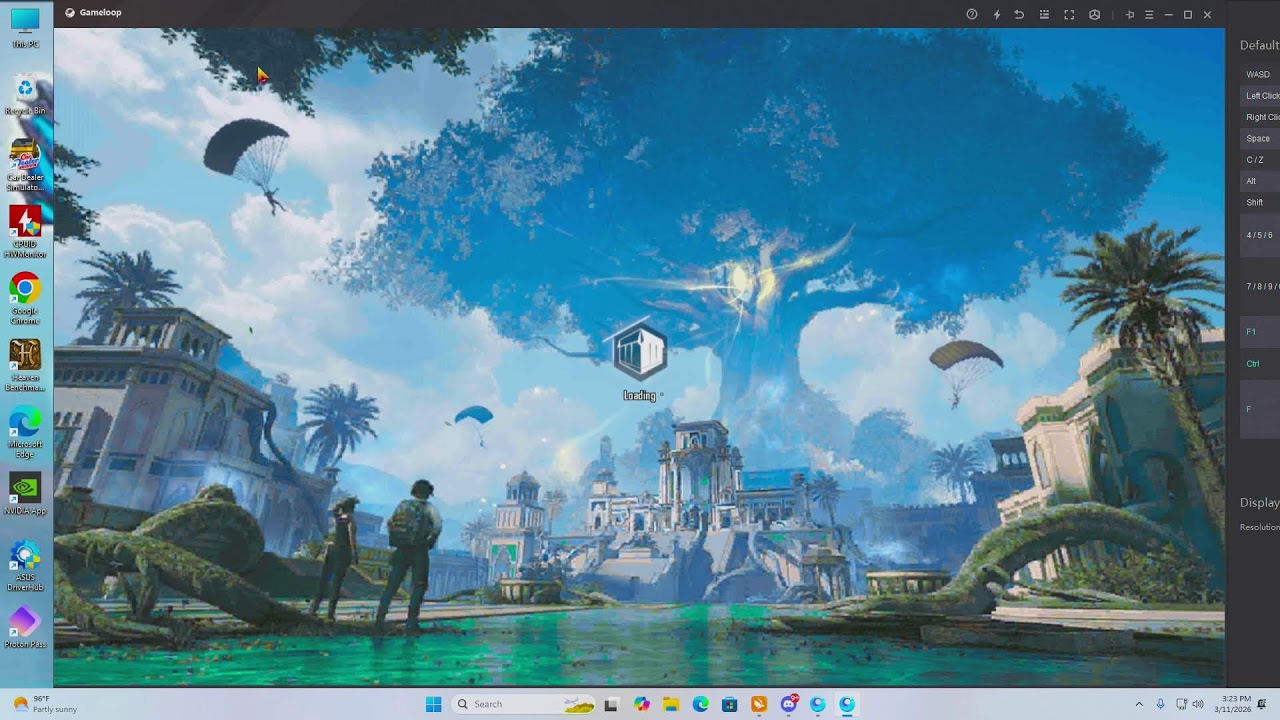This screenshot has width=1280, height=720.
Task: Select the Left Click key mapping row
Action: click(x=1260, y=96)
